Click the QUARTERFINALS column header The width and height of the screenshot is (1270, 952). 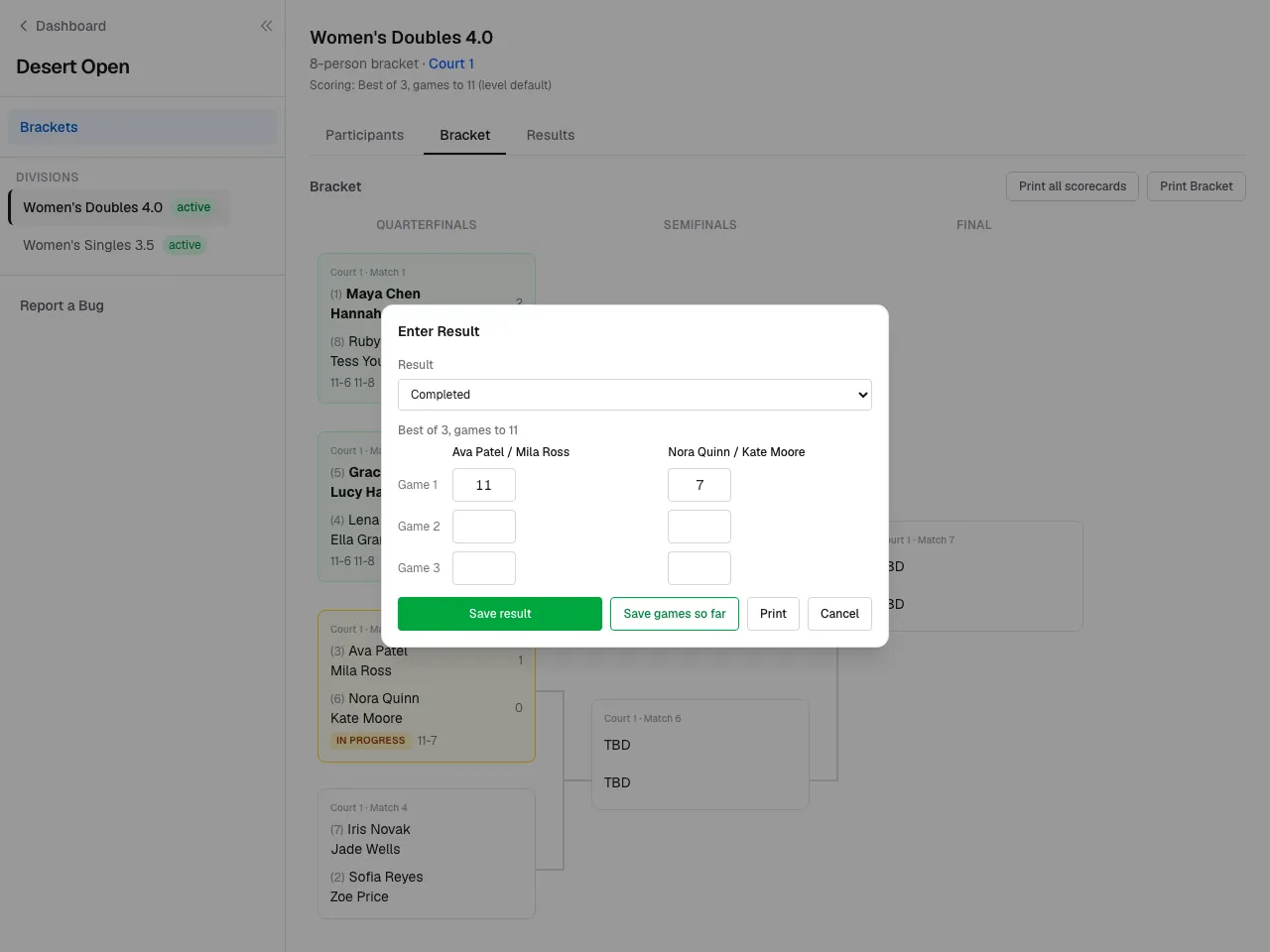click(x=427, y=225)
